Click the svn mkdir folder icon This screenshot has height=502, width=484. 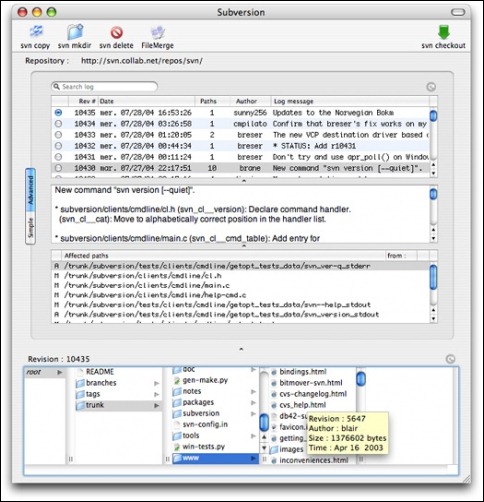tap(75, 32)
